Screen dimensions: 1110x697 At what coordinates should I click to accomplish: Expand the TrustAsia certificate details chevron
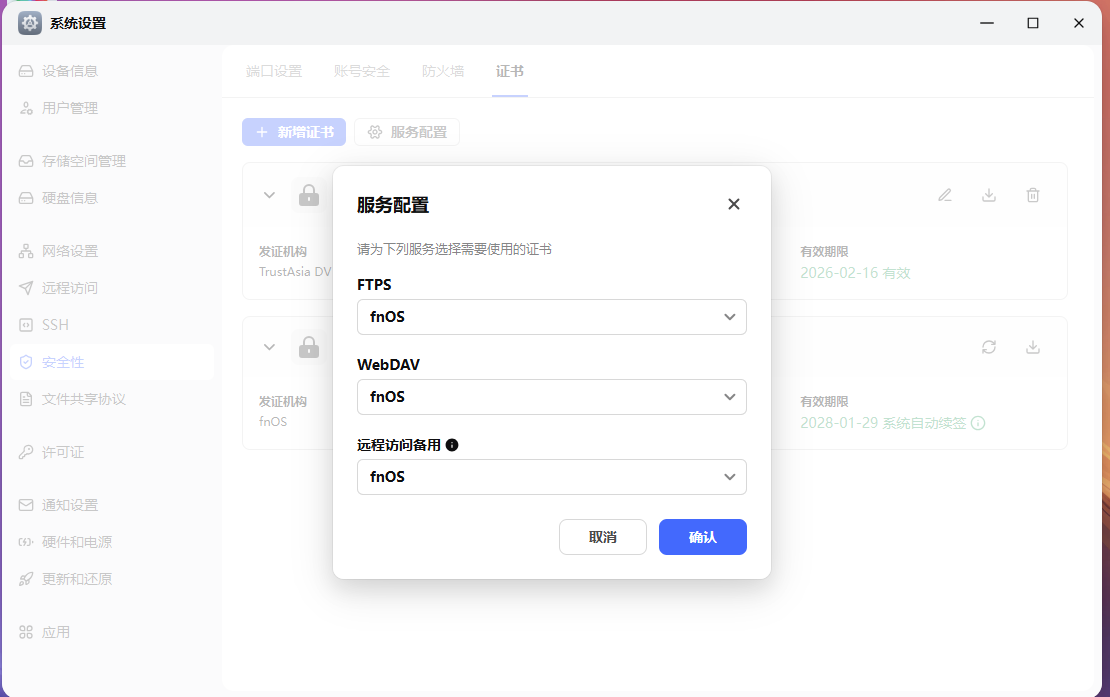pos(268,195)
